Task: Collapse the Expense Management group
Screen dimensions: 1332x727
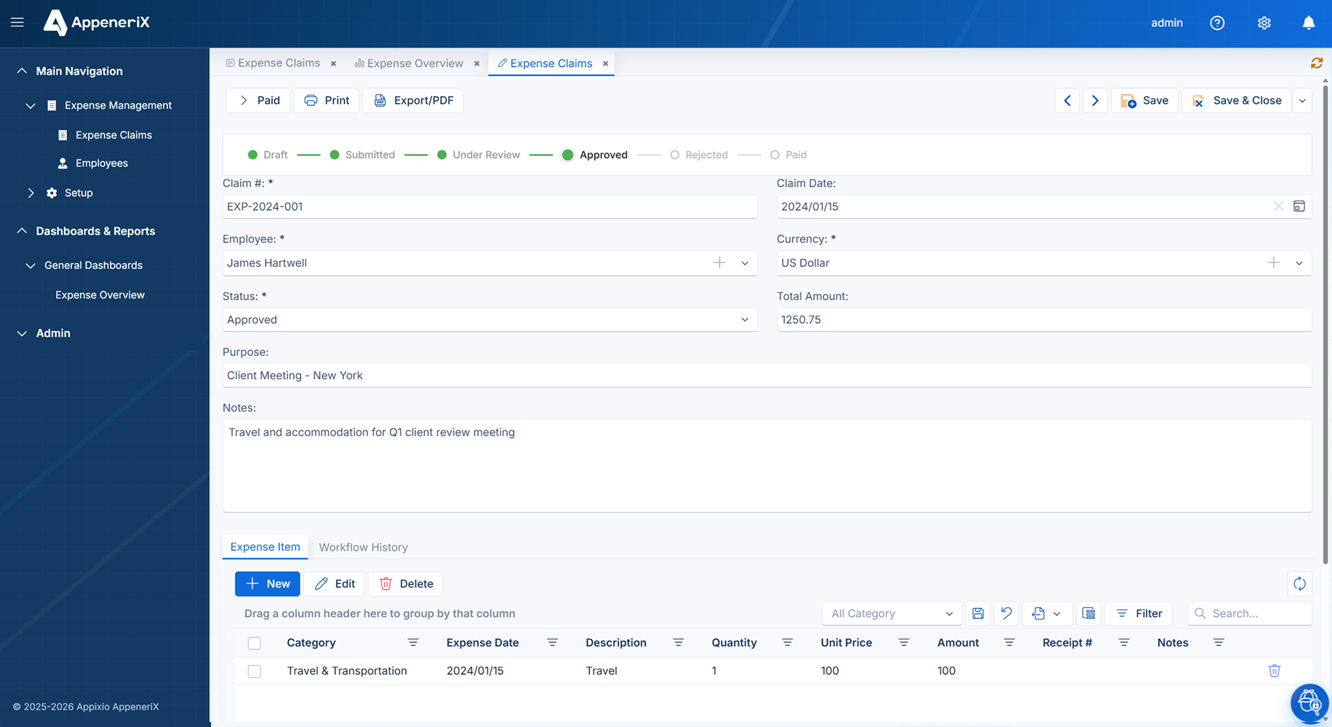Action: 30,105
